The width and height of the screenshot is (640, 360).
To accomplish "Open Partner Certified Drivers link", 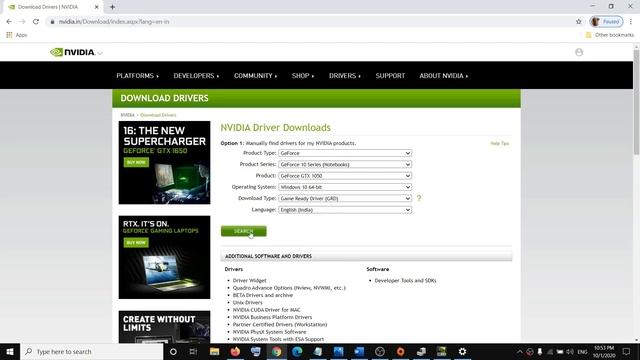I will tap(280, 325).
